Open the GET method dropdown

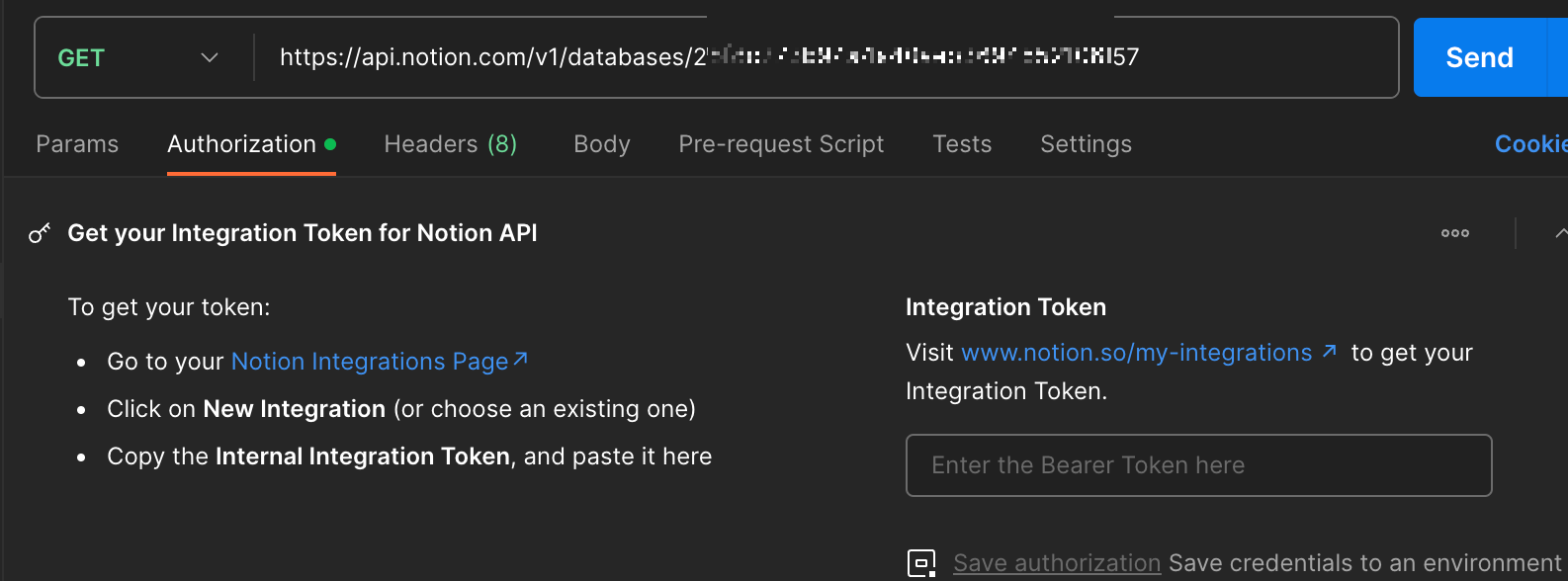coord(138,58)
